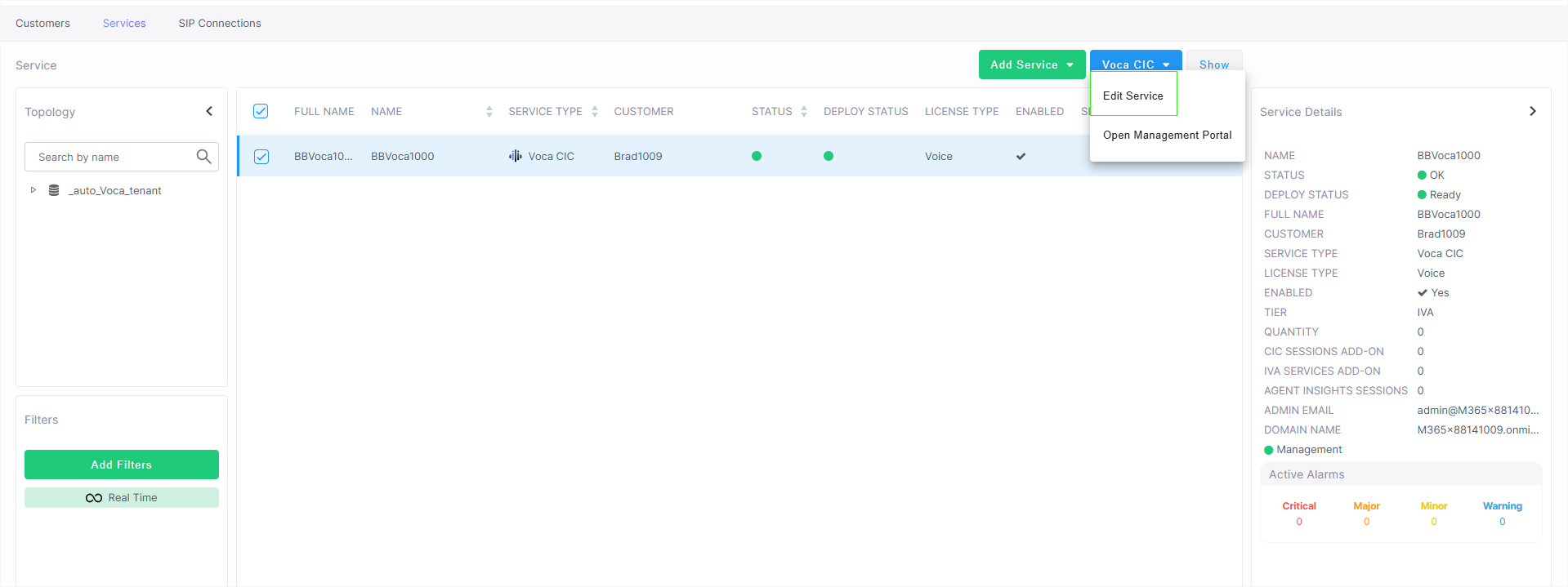The width and height of the screenshot is (1568, 587).
Task: Click the infinity icon in Real Time
Action: (x=94, y=498)
